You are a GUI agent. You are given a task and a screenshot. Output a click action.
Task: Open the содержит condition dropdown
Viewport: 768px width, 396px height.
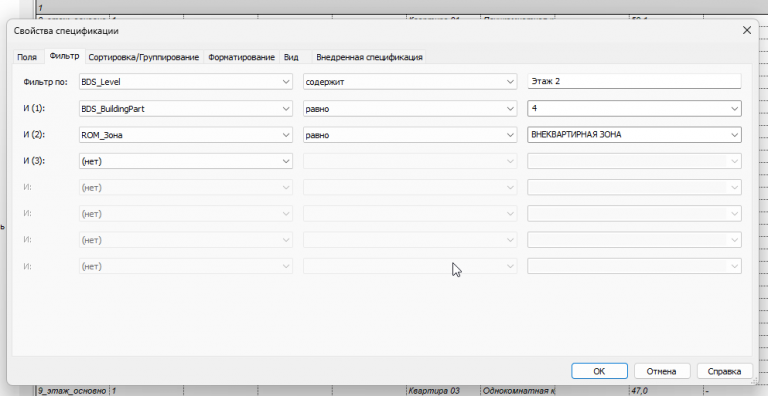point(409,82)
